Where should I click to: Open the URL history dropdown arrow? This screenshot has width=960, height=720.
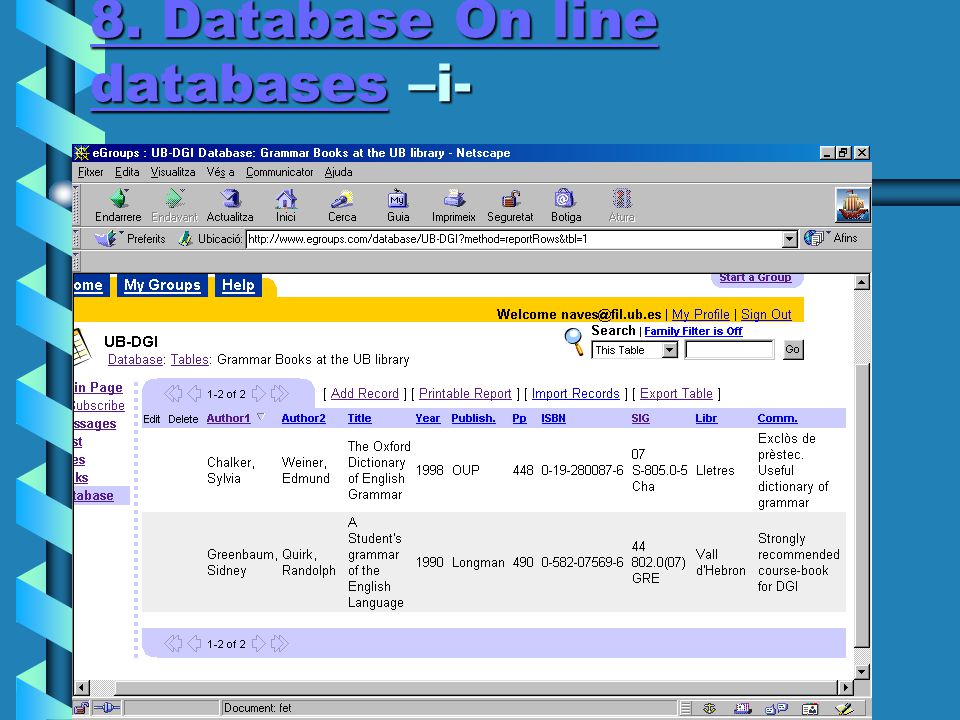(790, 239)
